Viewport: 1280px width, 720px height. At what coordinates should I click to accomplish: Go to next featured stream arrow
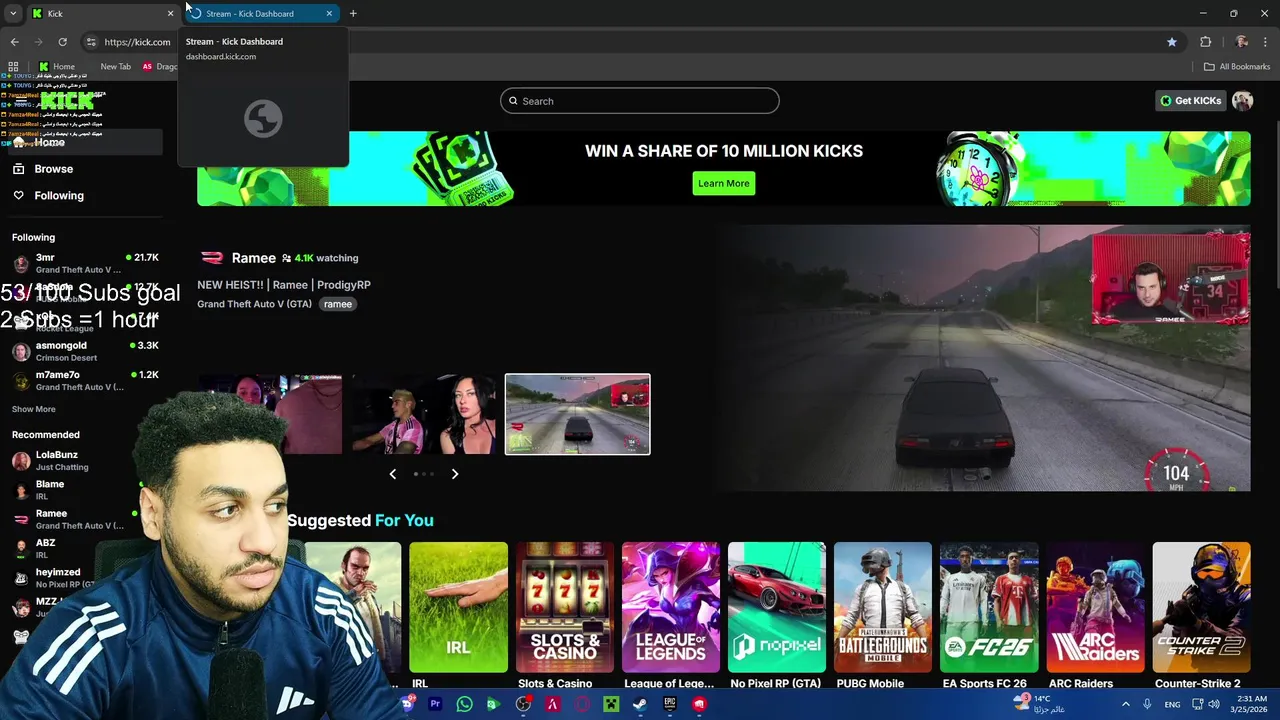click(x=454, y=474)
